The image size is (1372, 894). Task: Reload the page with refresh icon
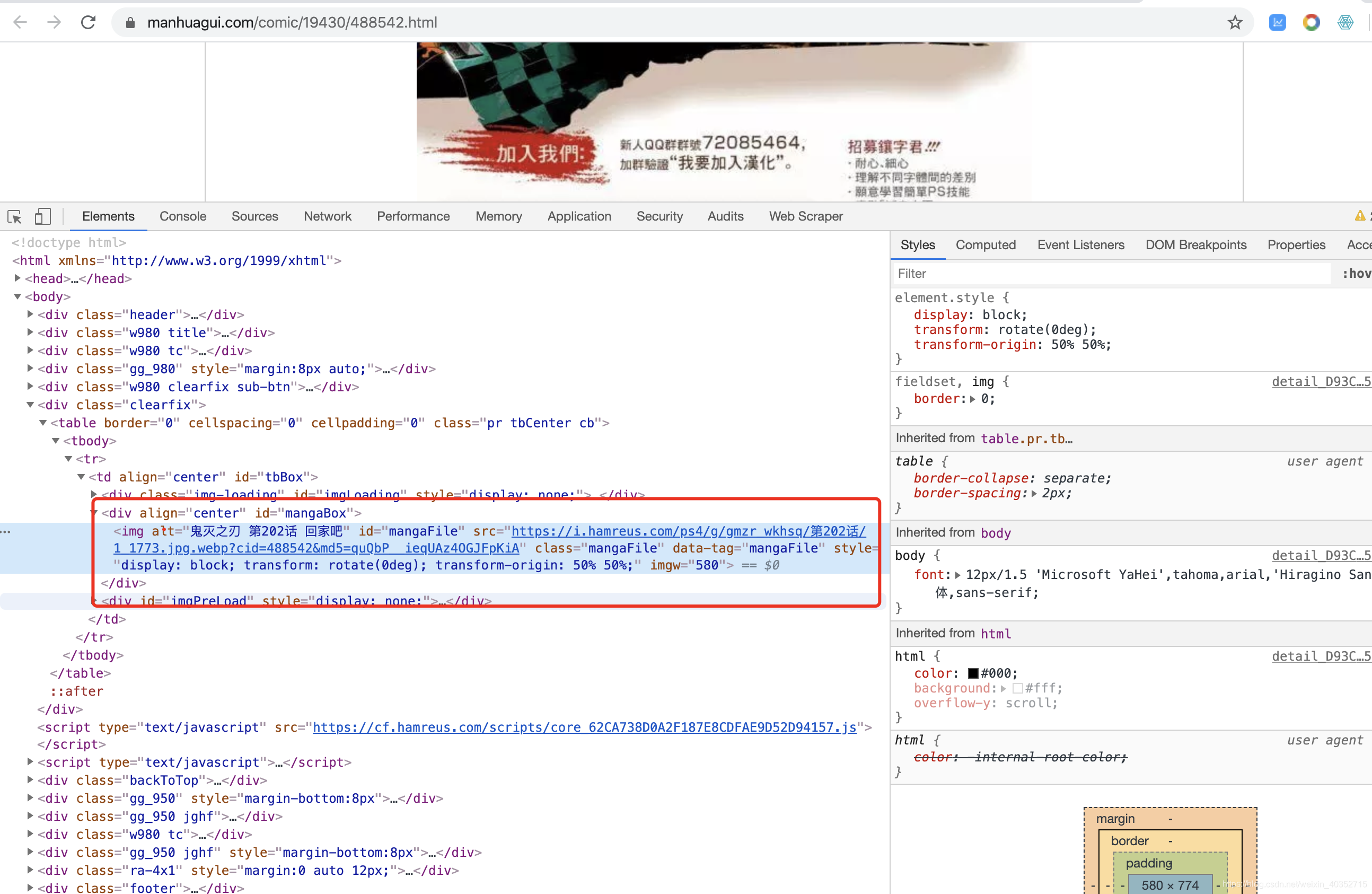(x=88, y=22)
